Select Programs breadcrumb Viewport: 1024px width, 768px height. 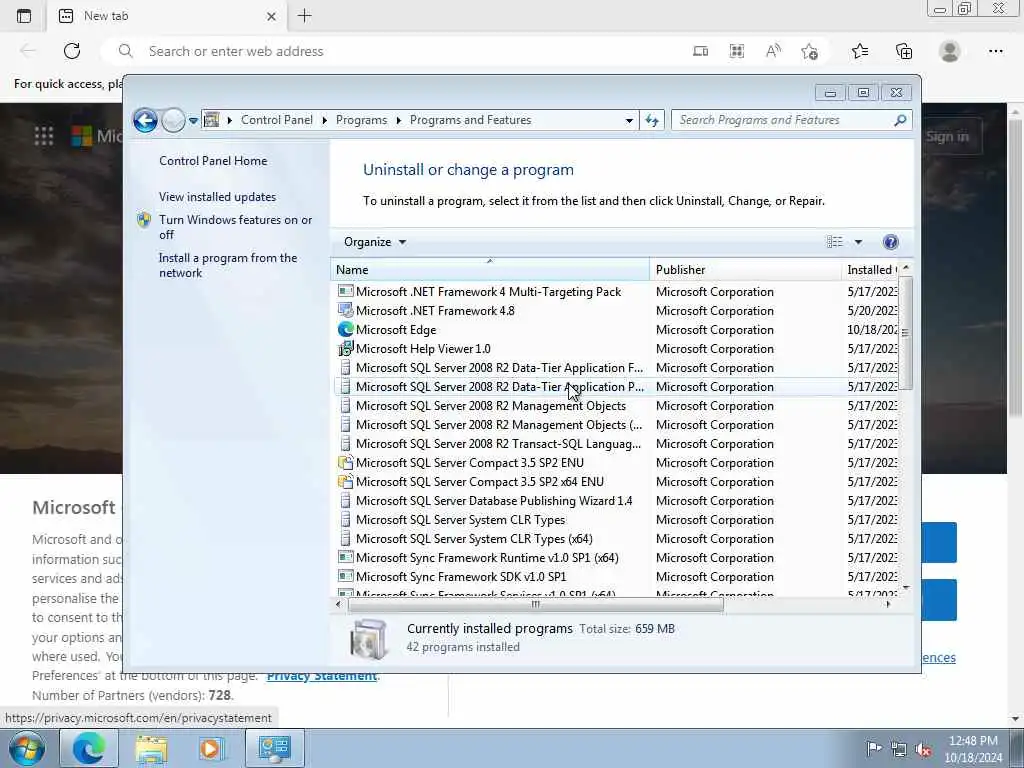pyautogui.click(x=361, y=120)
